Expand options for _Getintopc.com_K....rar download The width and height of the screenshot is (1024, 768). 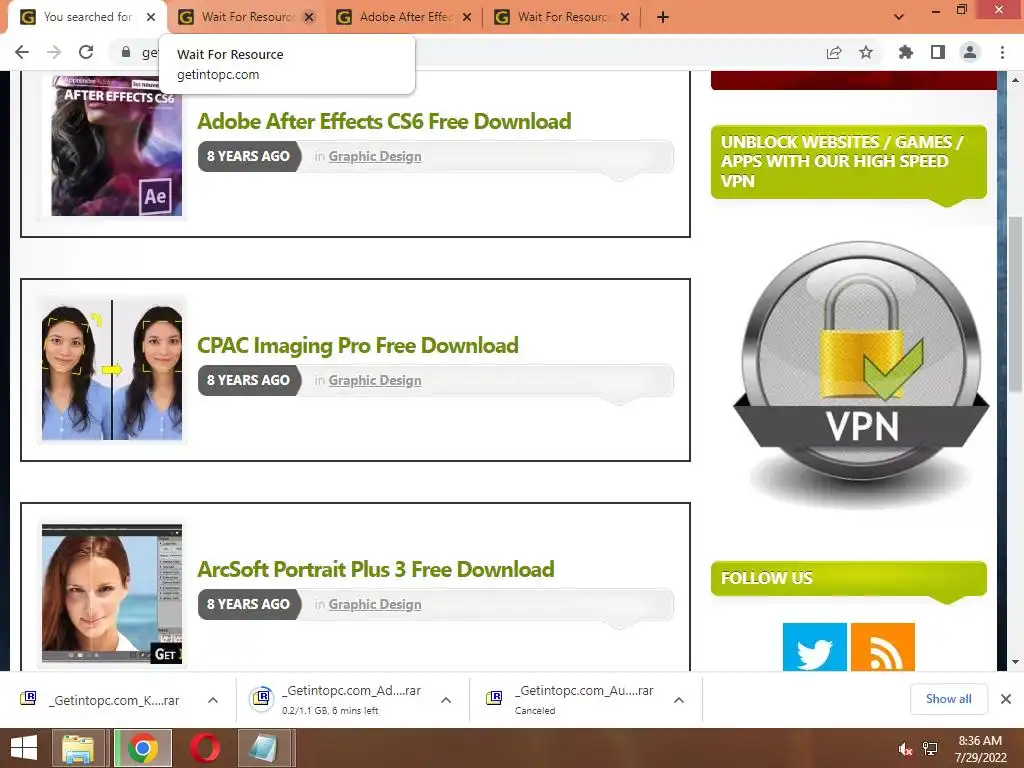coord(213,700)
